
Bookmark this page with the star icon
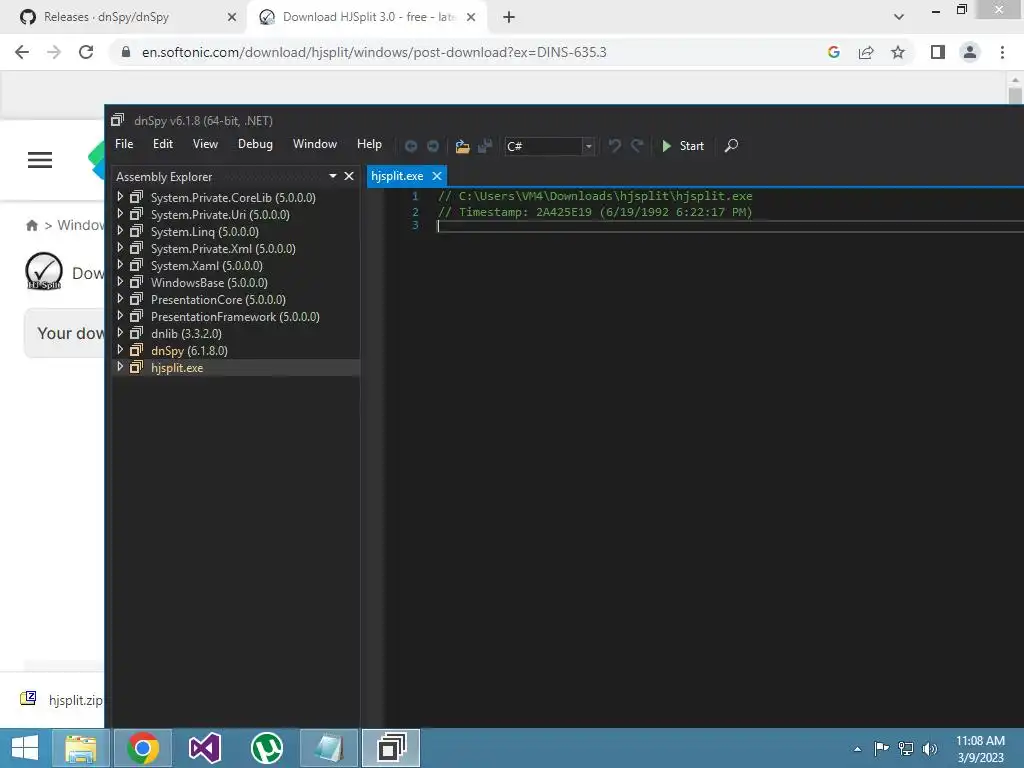[x=898, y=52]
